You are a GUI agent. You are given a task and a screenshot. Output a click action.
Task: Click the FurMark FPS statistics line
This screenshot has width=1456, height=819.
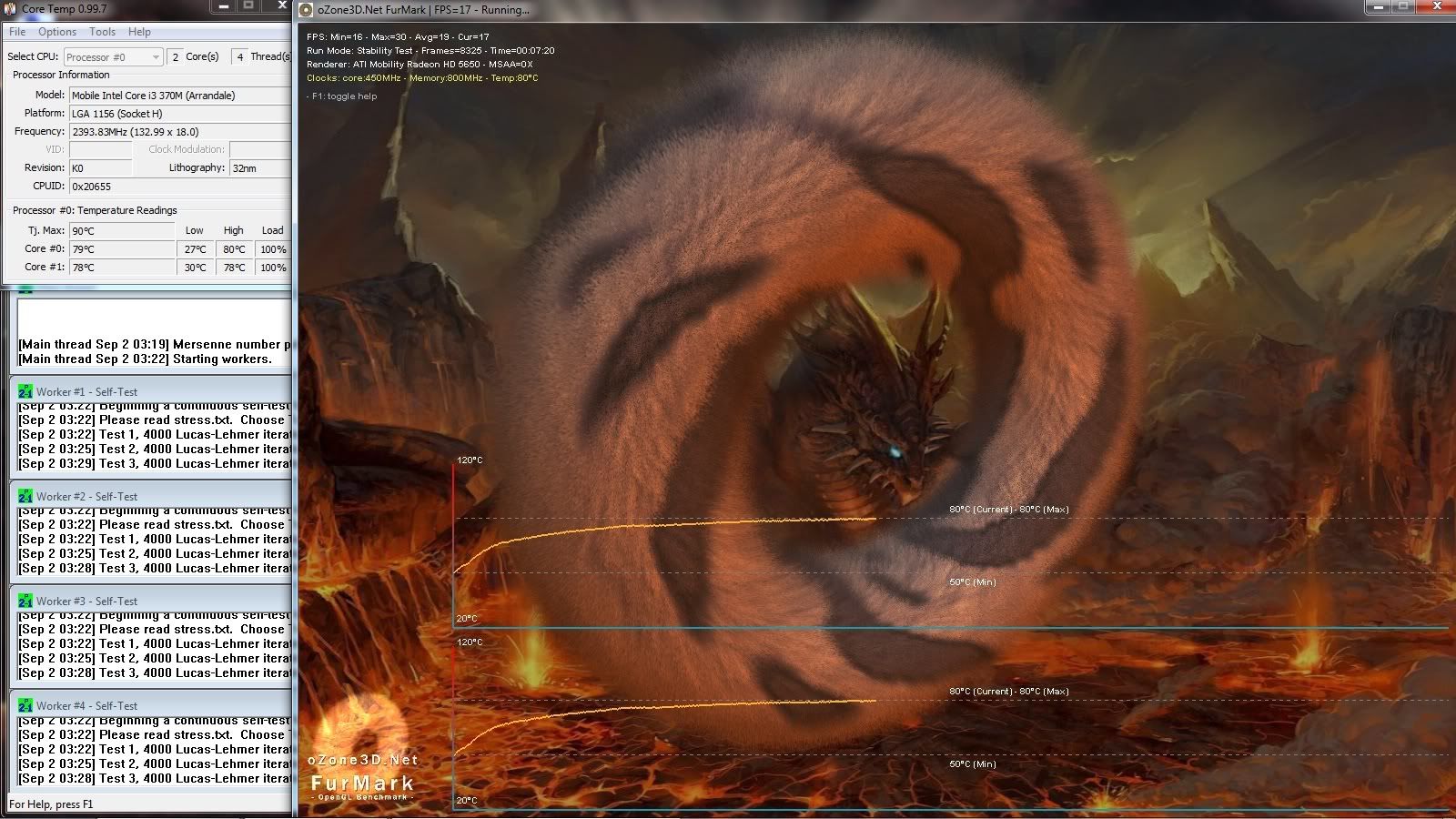pyautogui.click(x=398, y=37)
